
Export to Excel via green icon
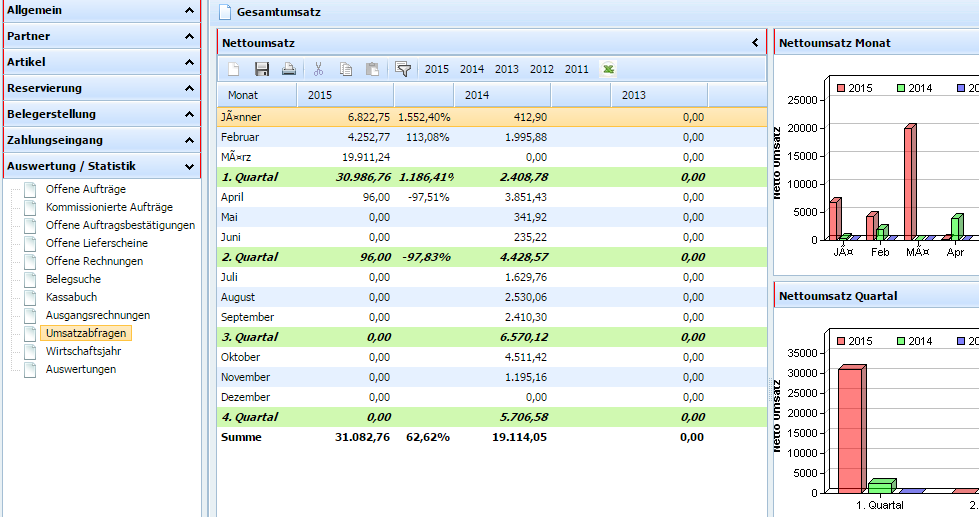tap(608, 69)
